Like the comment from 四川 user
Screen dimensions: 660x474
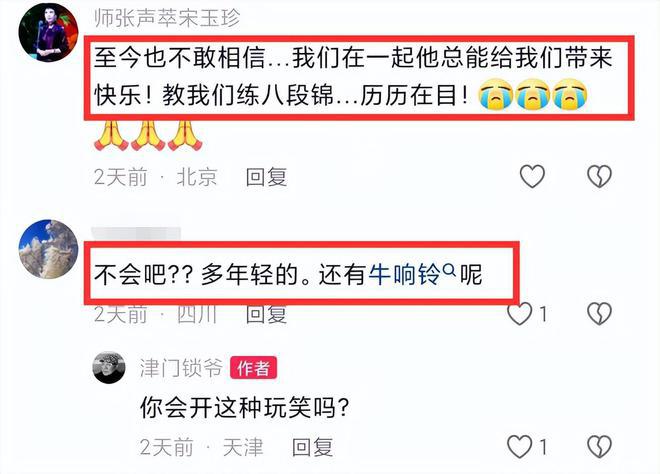click(x=520, y=314)
